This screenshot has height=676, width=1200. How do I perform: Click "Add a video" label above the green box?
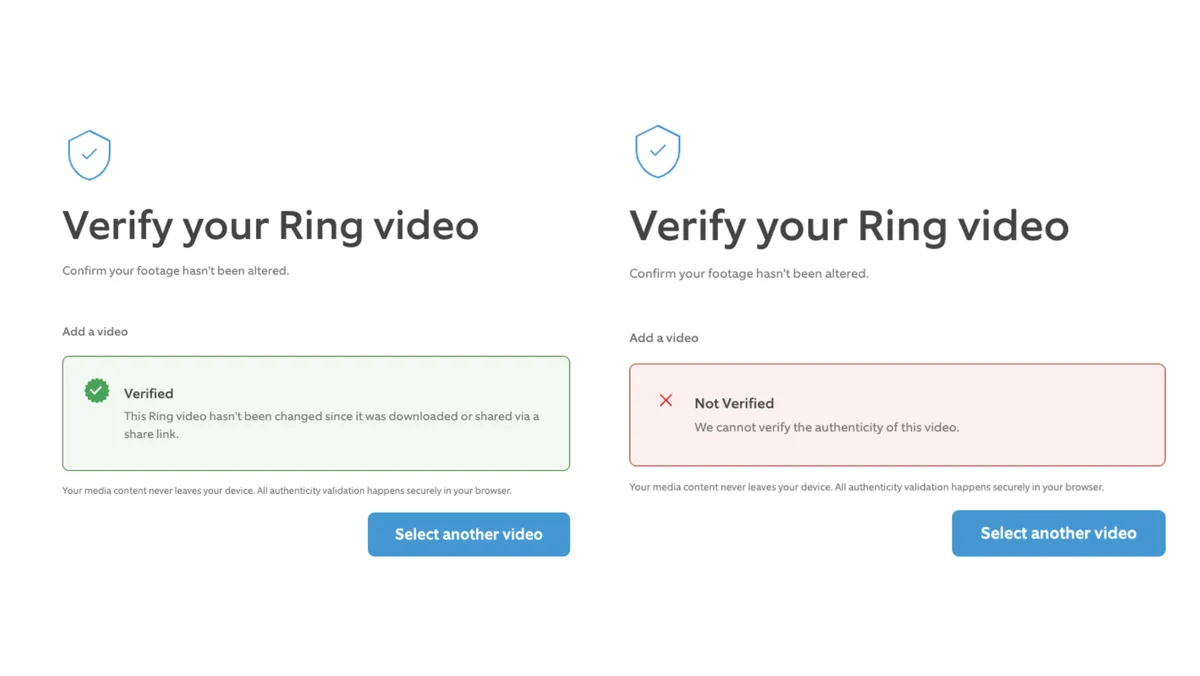point(95,331)
